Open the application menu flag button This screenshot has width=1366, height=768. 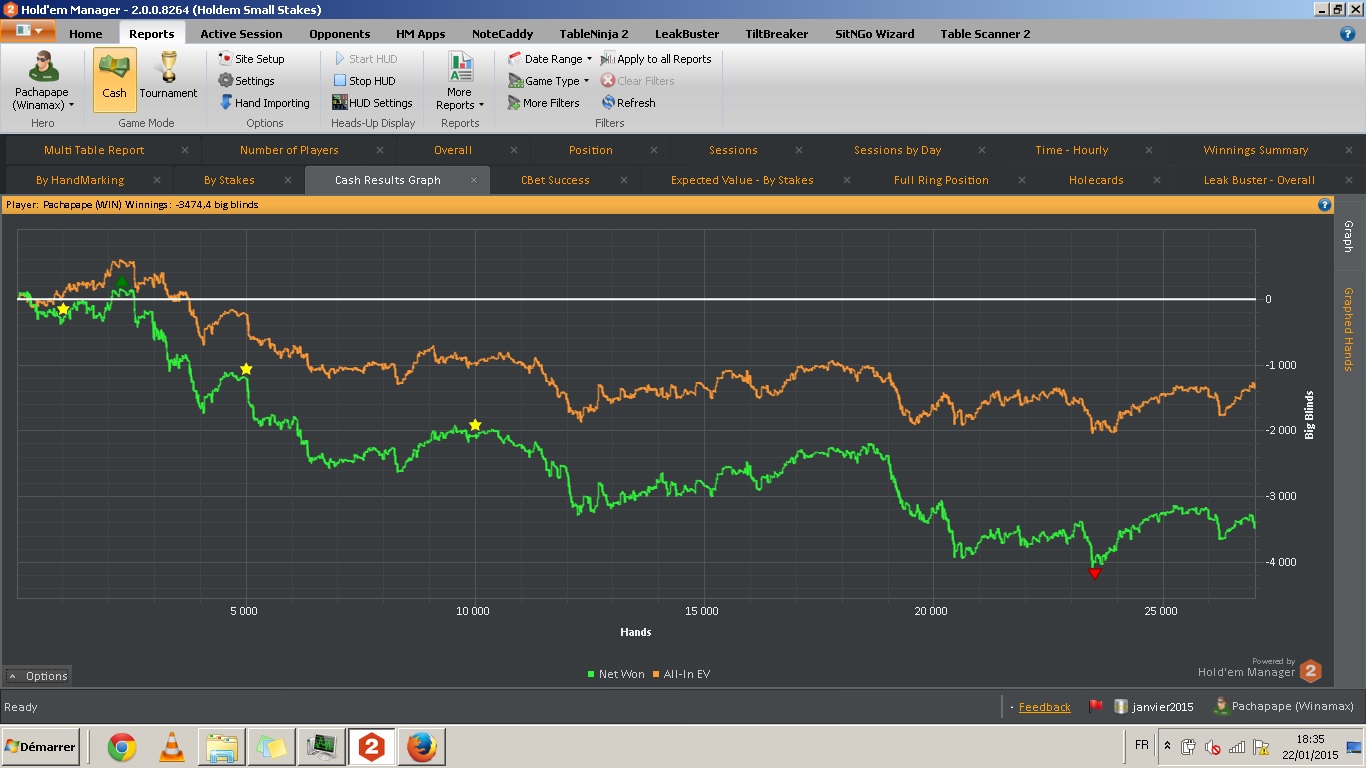click(28, 31)
